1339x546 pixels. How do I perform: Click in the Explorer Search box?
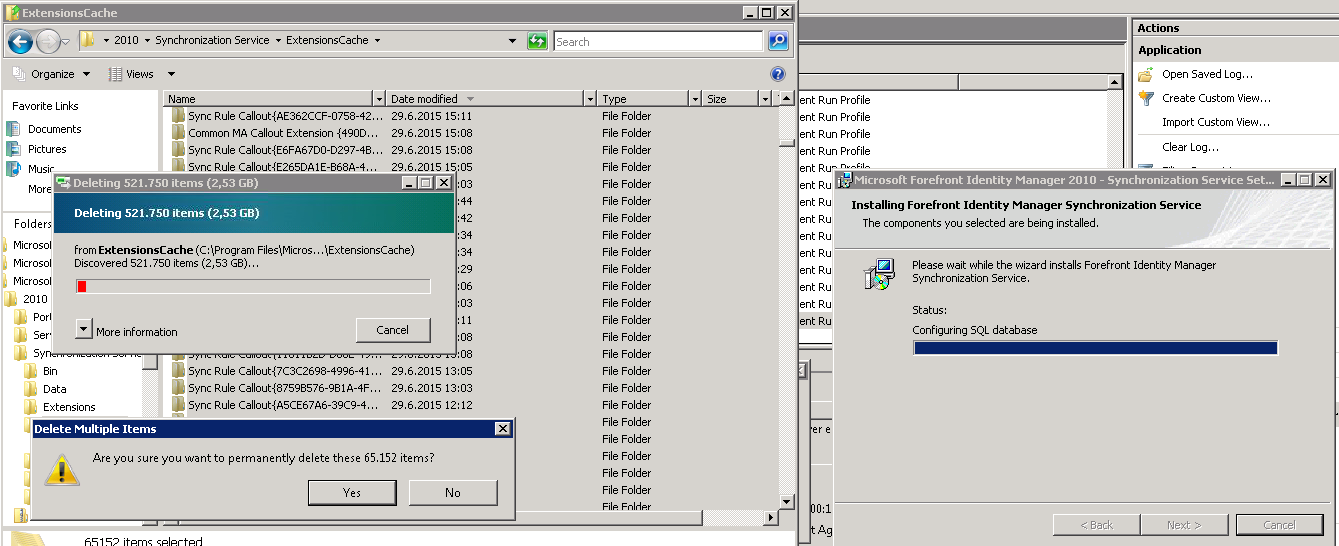pyautogui.click(x=658, y=41)
